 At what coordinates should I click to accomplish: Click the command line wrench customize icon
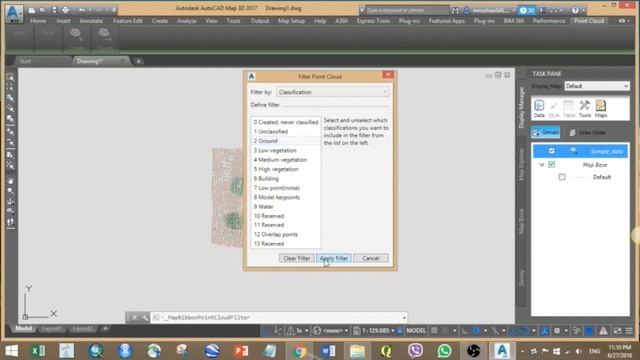[x=144, y=317]
